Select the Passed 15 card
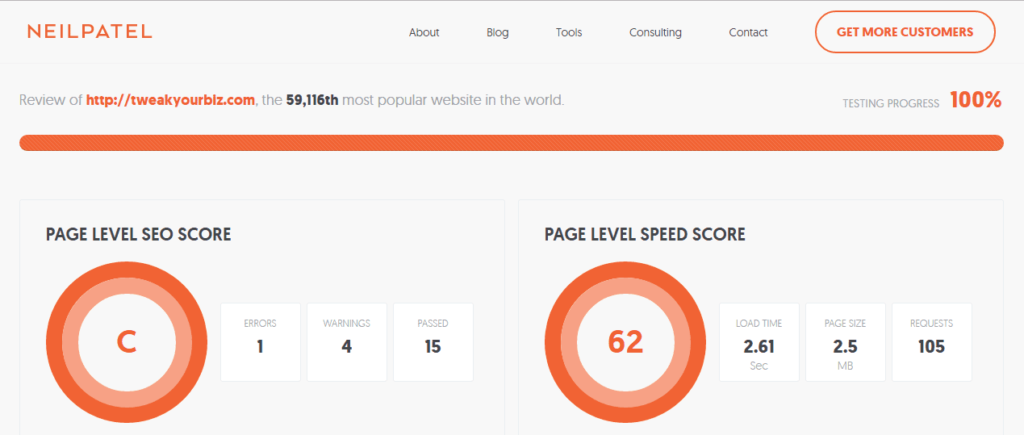 click(x=433, y=342)
